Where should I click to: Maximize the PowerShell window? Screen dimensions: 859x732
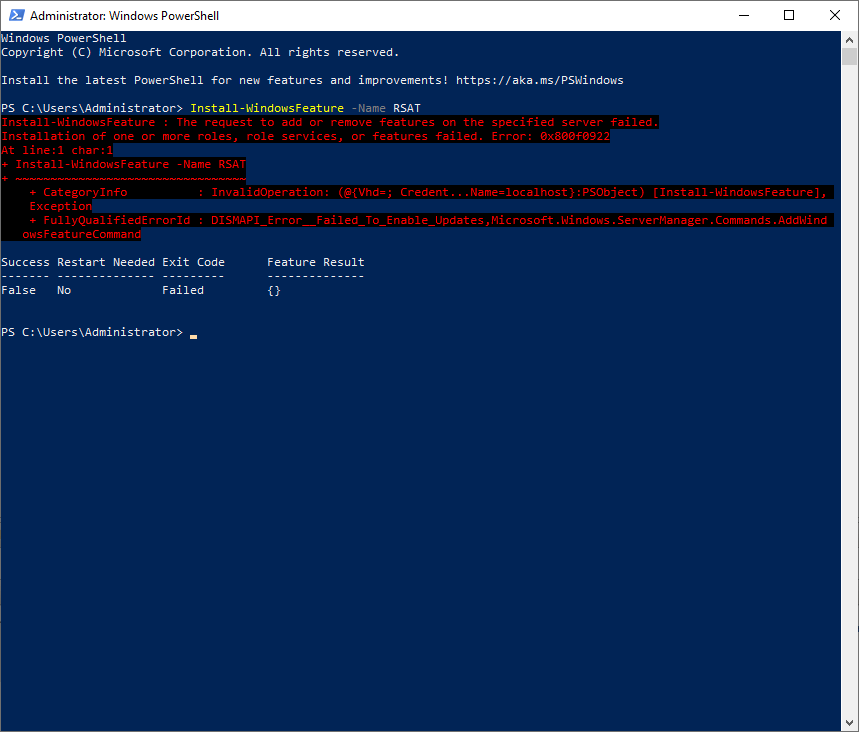click(789, 15)
